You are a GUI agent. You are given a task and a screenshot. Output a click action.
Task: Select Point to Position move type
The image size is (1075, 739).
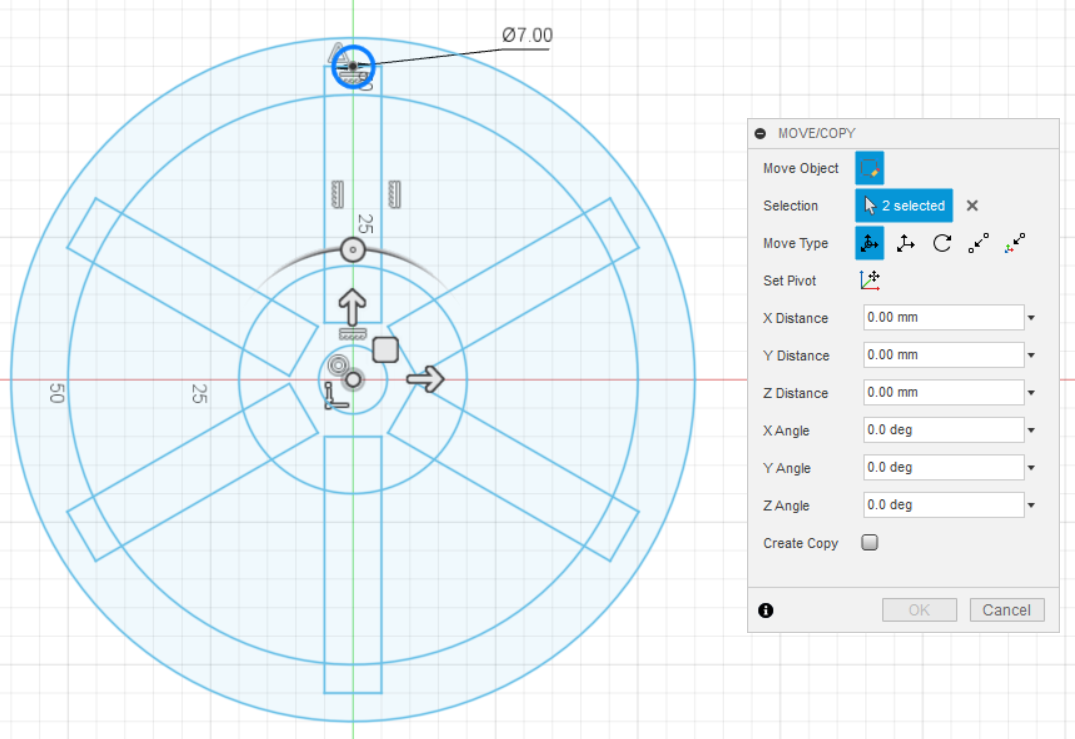[1015, 243]
